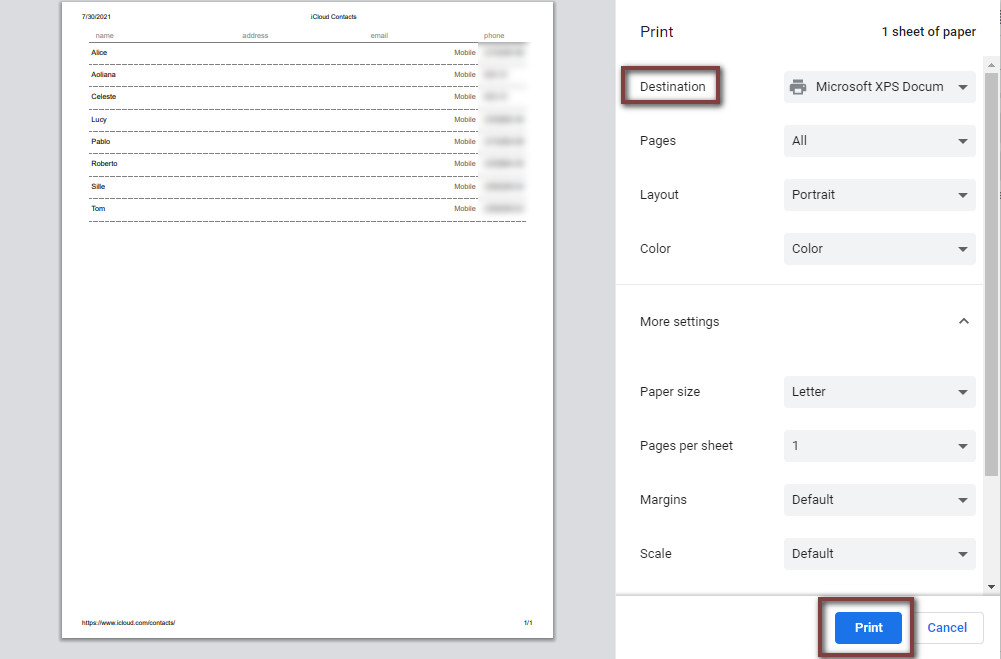Click the Pages per sheet label
1001x659 pixels.
[686, 446]
